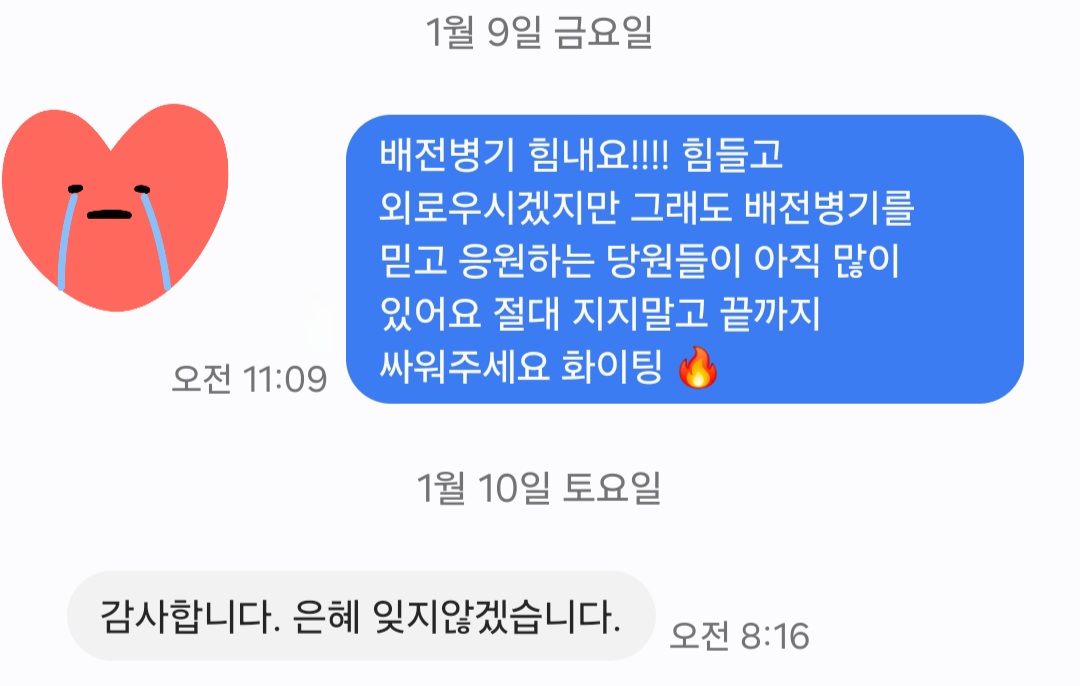Tap the heart sticker's right eye
This screenshot has height=686, width=1080.
coord(142,189)
